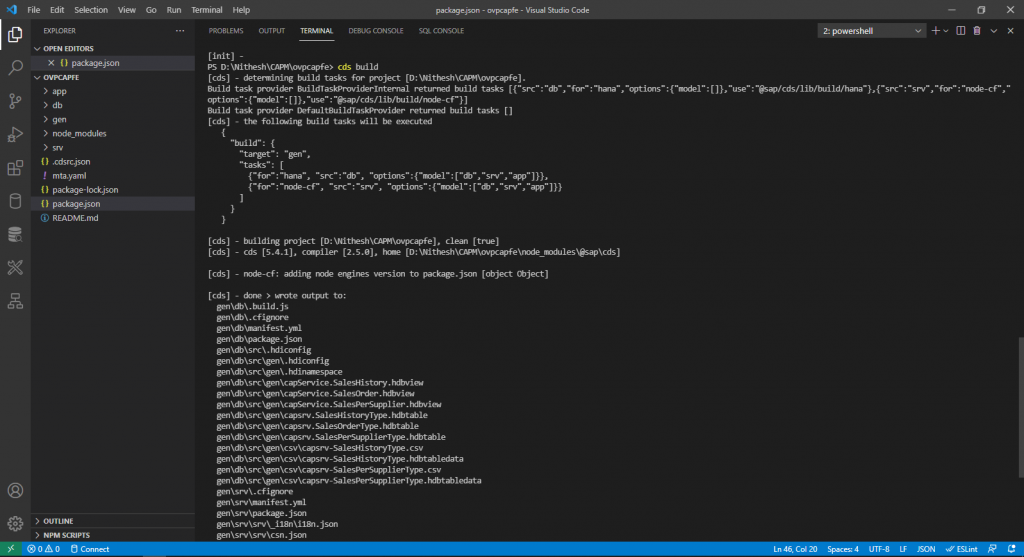
Task: Open the powershell terminal selector dropdown
Action: coord(871,31)
